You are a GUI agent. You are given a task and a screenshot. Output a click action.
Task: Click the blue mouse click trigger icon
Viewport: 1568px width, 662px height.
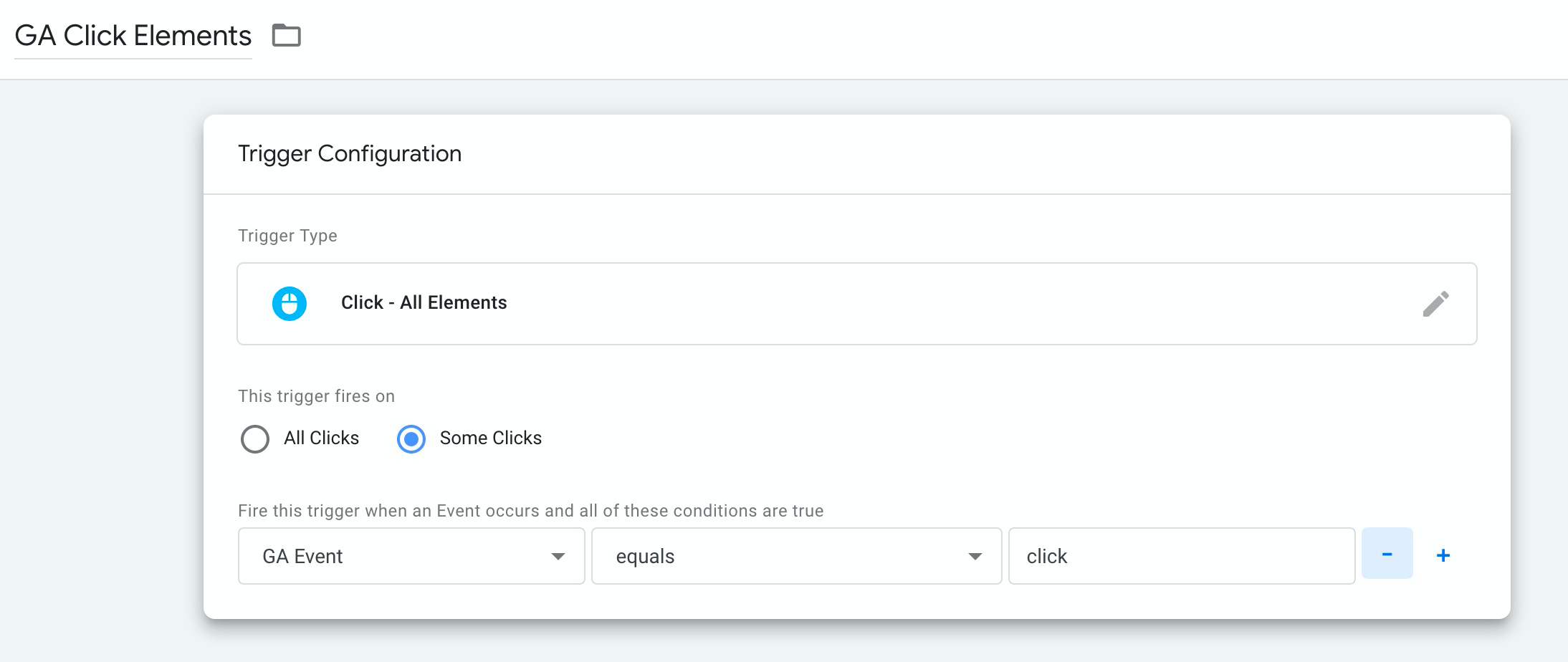coord(290,304)
